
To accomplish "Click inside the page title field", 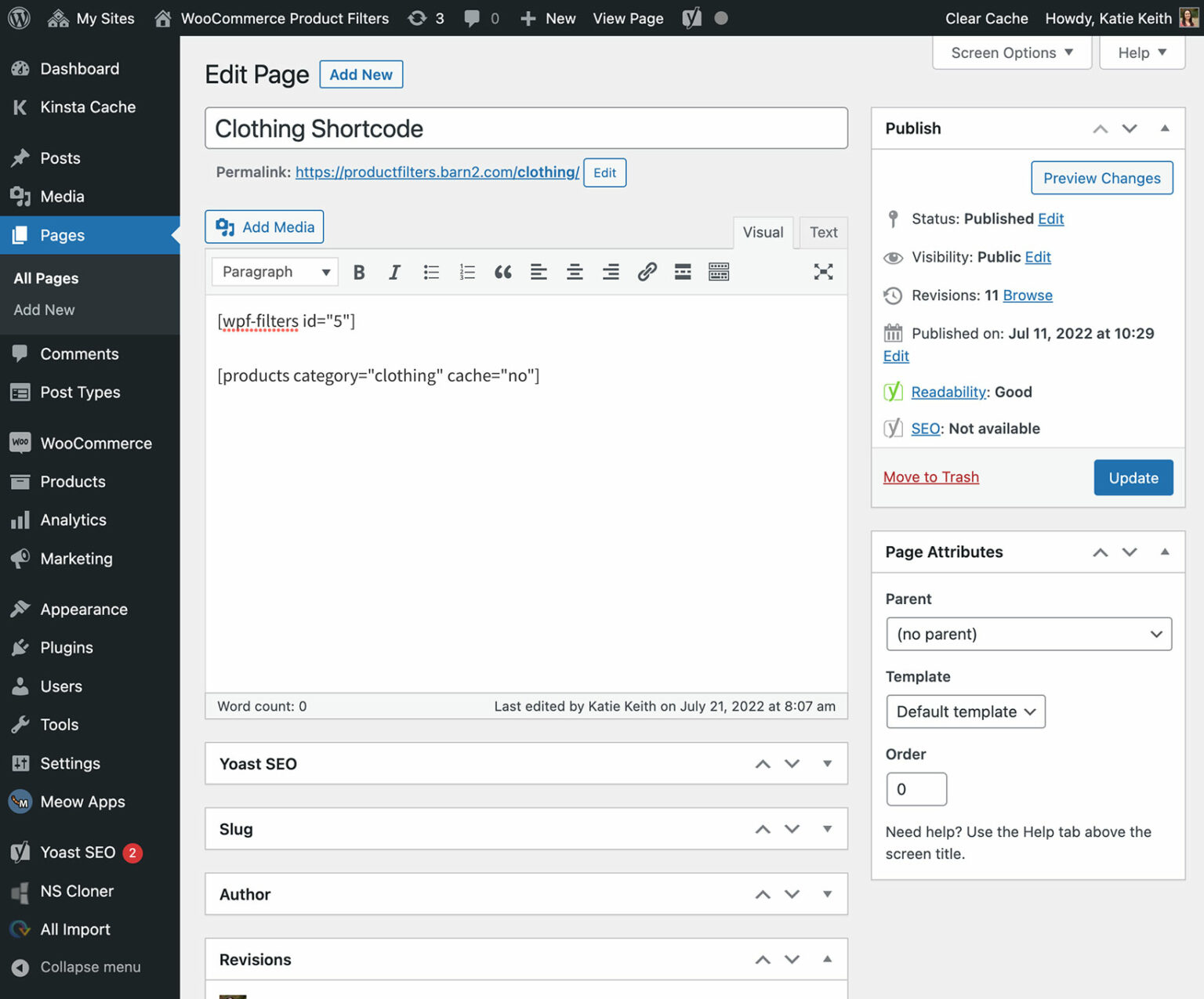I will click(525, 128).
